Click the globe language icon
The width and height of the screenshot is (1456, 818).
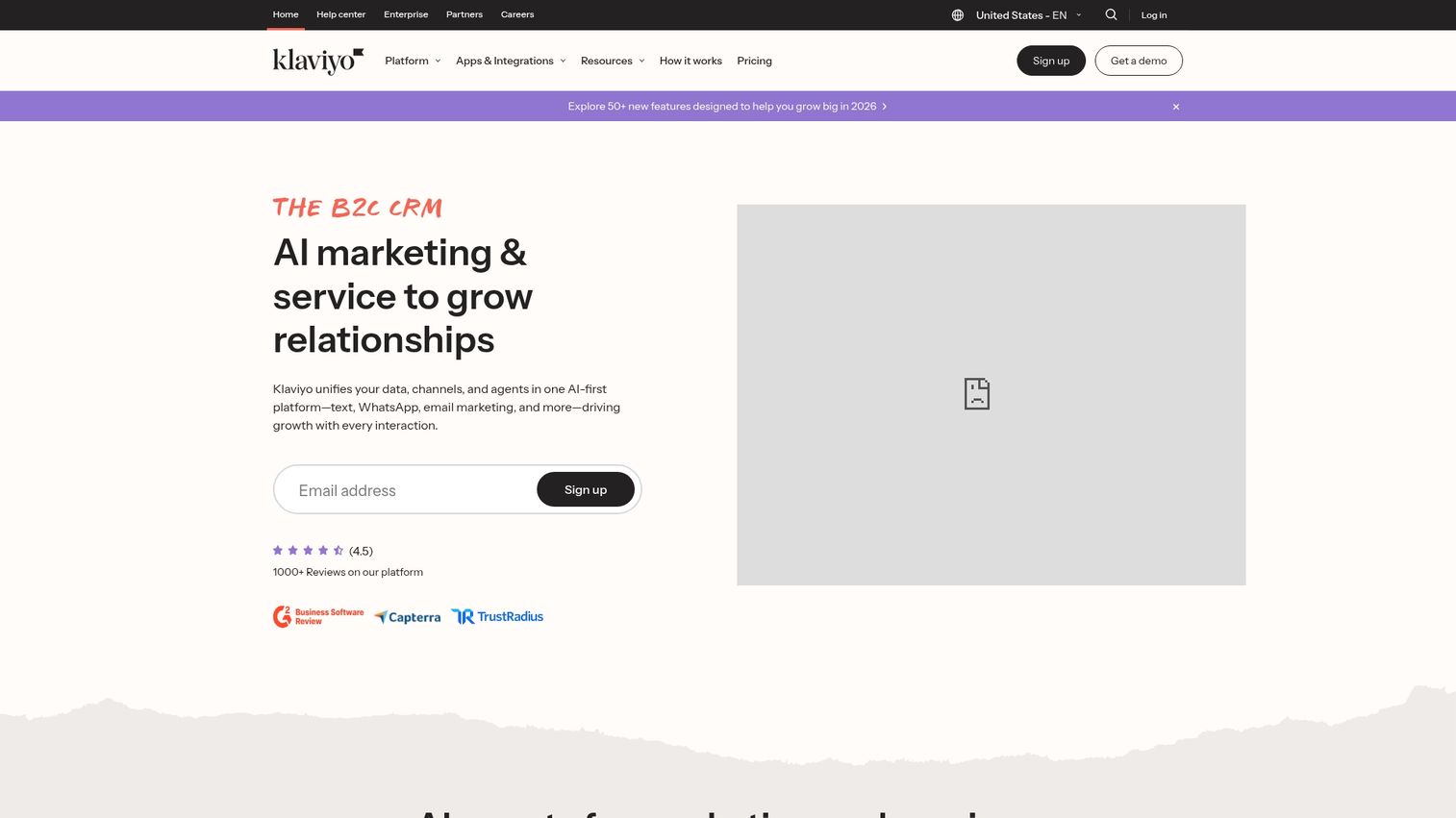(x=957, y=15)
